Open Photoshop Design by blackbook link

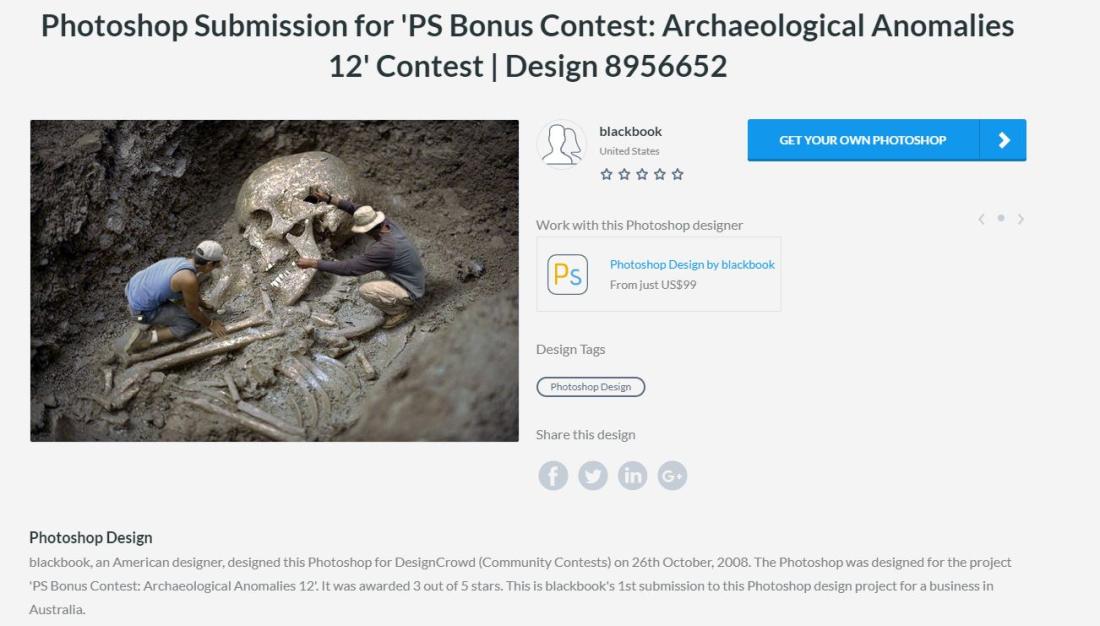point(692,265)
